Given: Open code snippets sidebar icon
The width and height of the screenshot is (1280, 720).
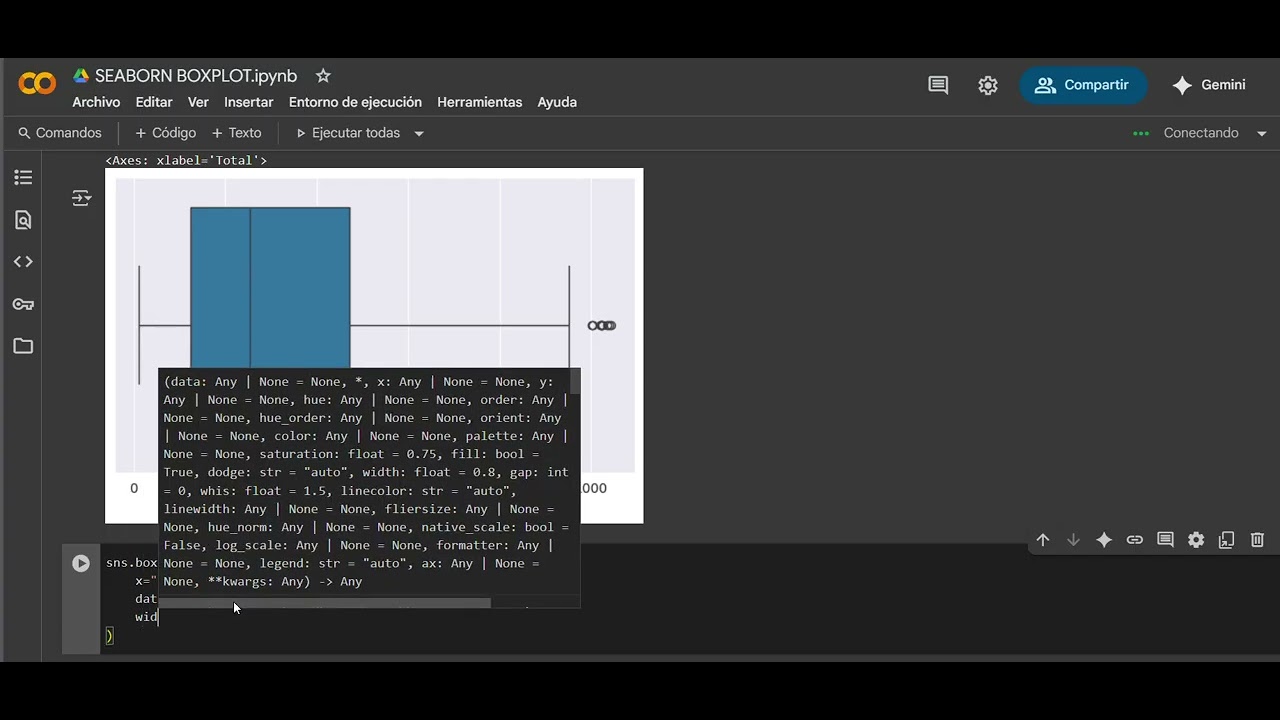Looking at the screenshot, I should pos(23,262).
